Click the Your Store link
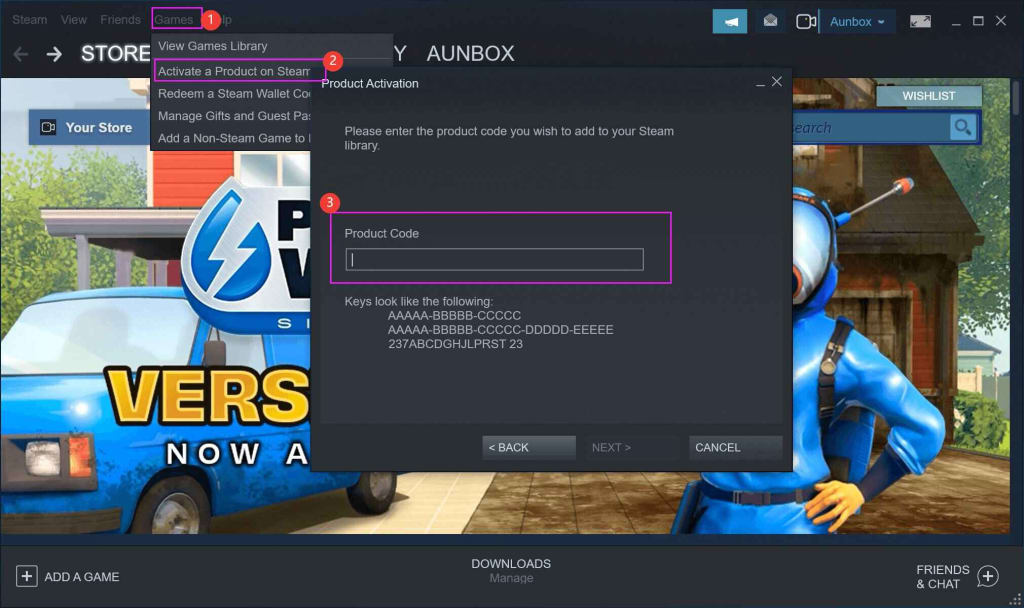Image resolution: width=1024 pixels, height=608 pixels. click(x=99, y=127)
